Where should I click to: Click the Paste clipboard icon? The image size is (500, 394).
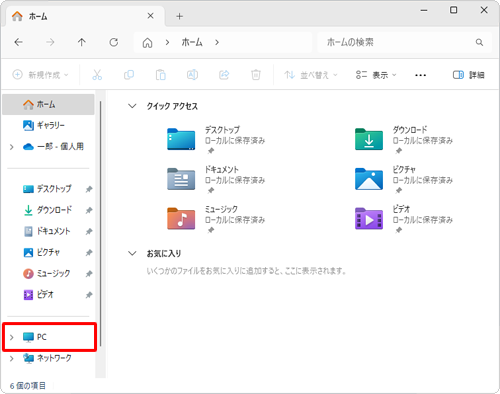[x=161, y=75]
